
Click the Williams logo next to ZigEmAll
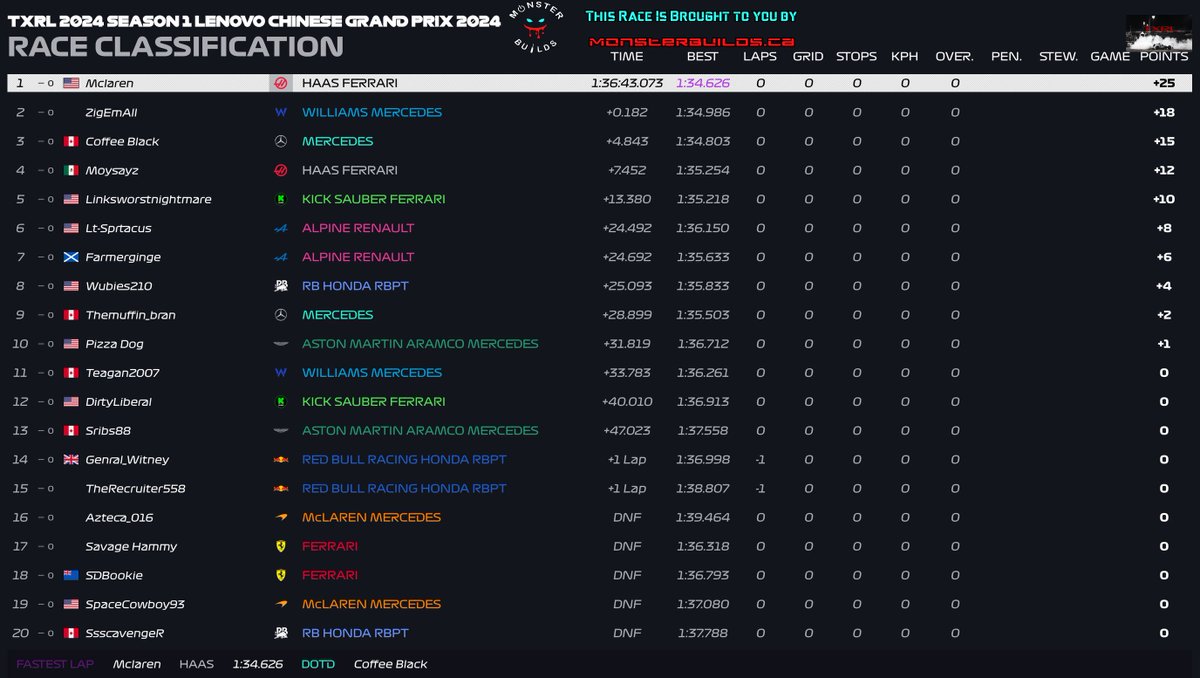click(281, 113)
